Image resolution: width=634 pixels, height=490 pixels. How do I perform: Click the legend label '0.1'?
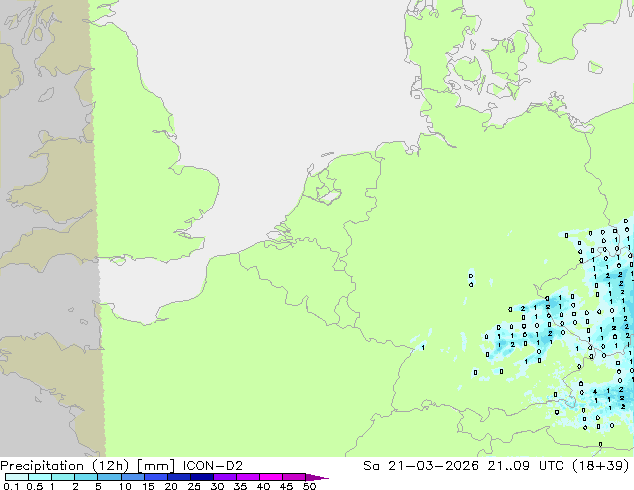[11, 486]
